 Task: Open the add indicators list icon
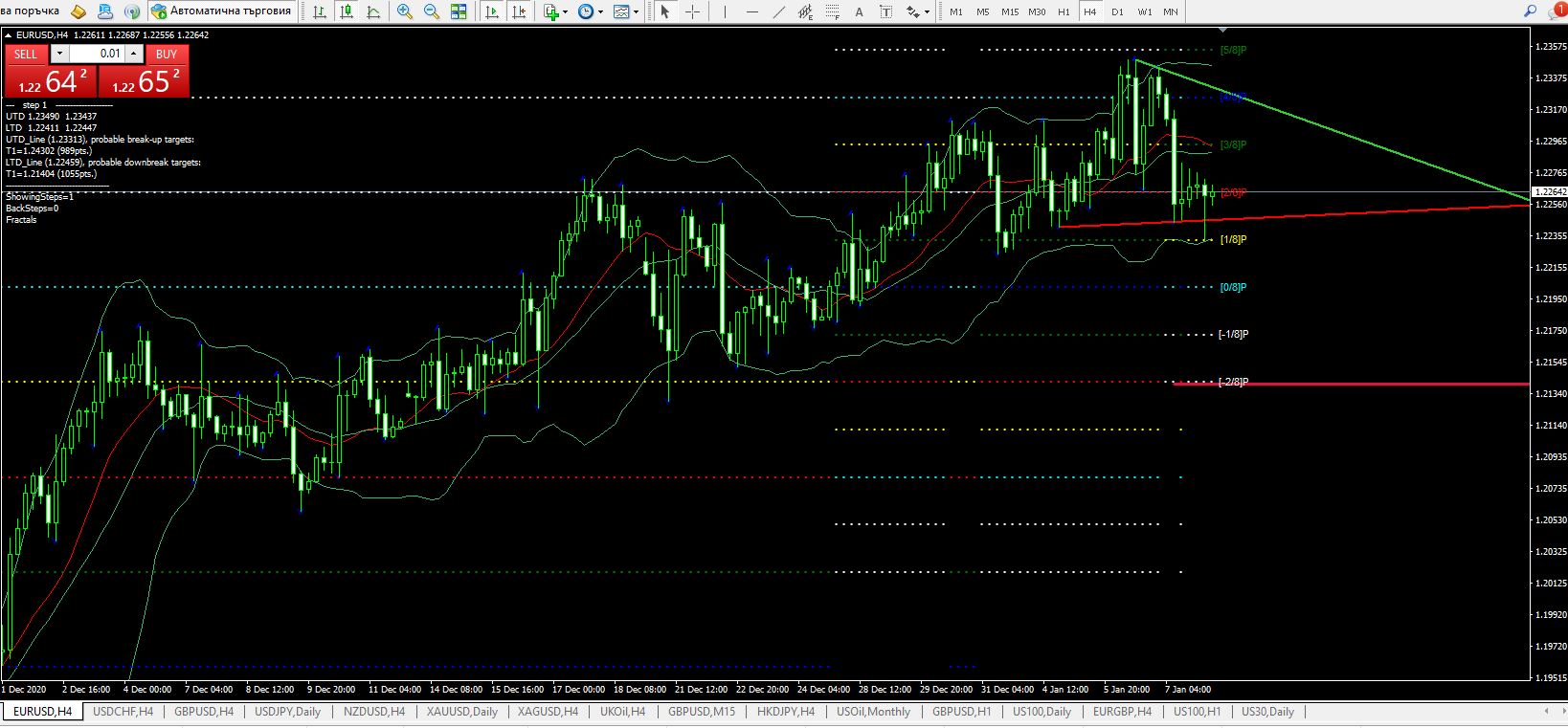coord(551,11)
